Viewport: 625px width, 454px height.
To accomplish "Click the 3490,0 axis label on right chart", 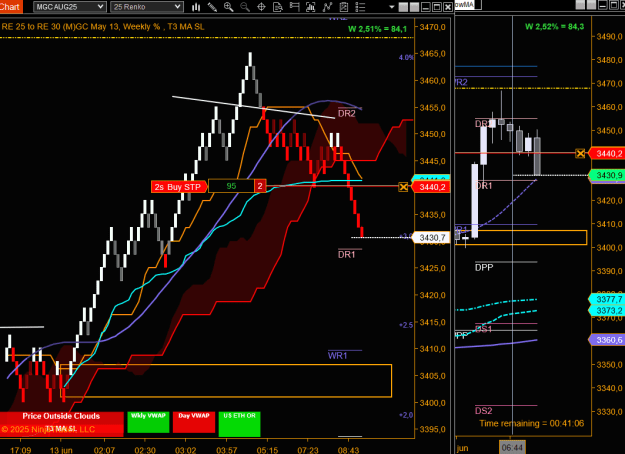I will [609, 37].
